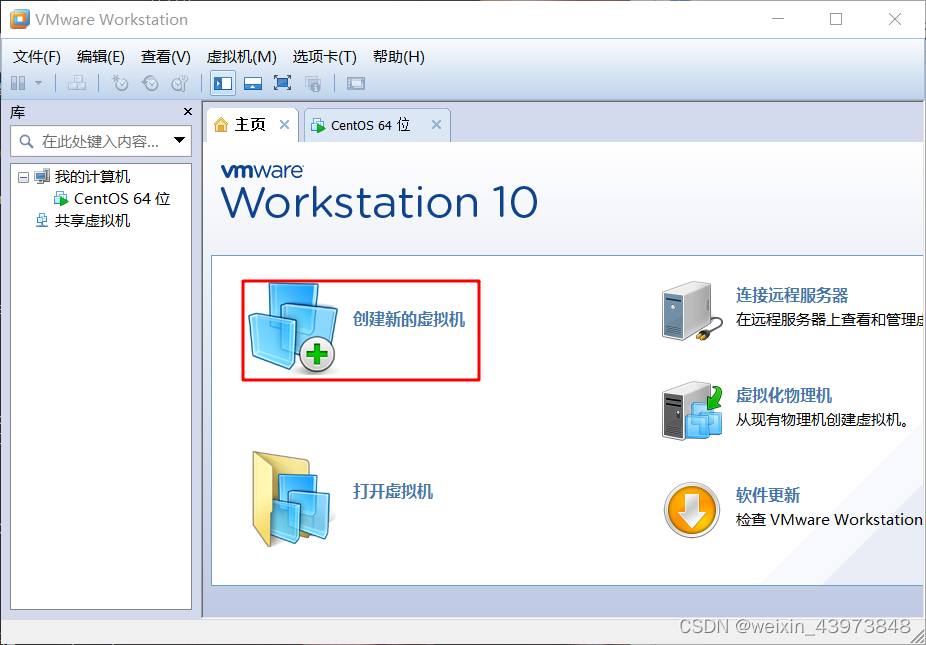Click the 创建新的虚拟机 icon
The image size is (926, 645).
293,328
